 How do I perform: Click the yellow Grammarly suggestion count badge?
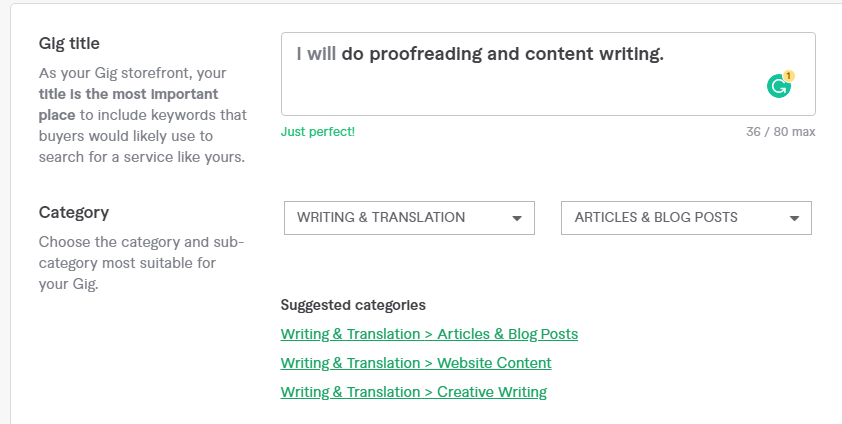click(x=788, y=76)
